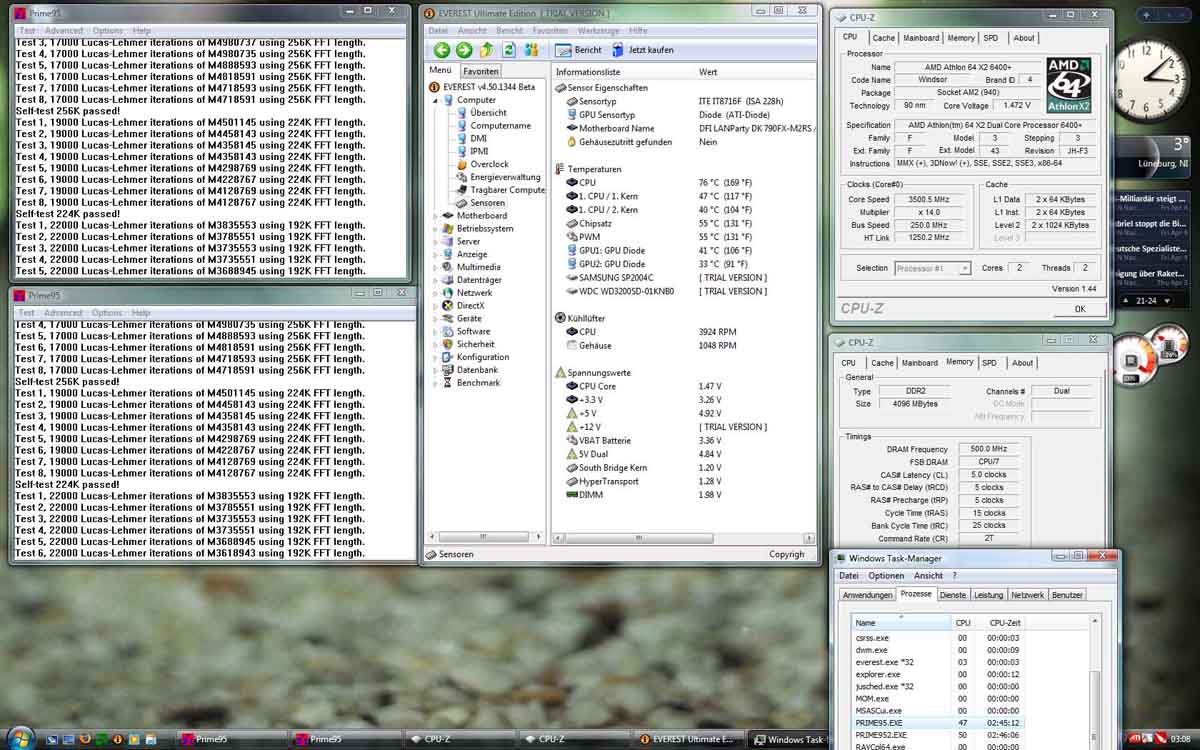Switch to About tab in lower CPU-Z window
Image resolution: width=1200 pixels, height=750 pixels.
pyautogui.click(x=1022, y=363)
